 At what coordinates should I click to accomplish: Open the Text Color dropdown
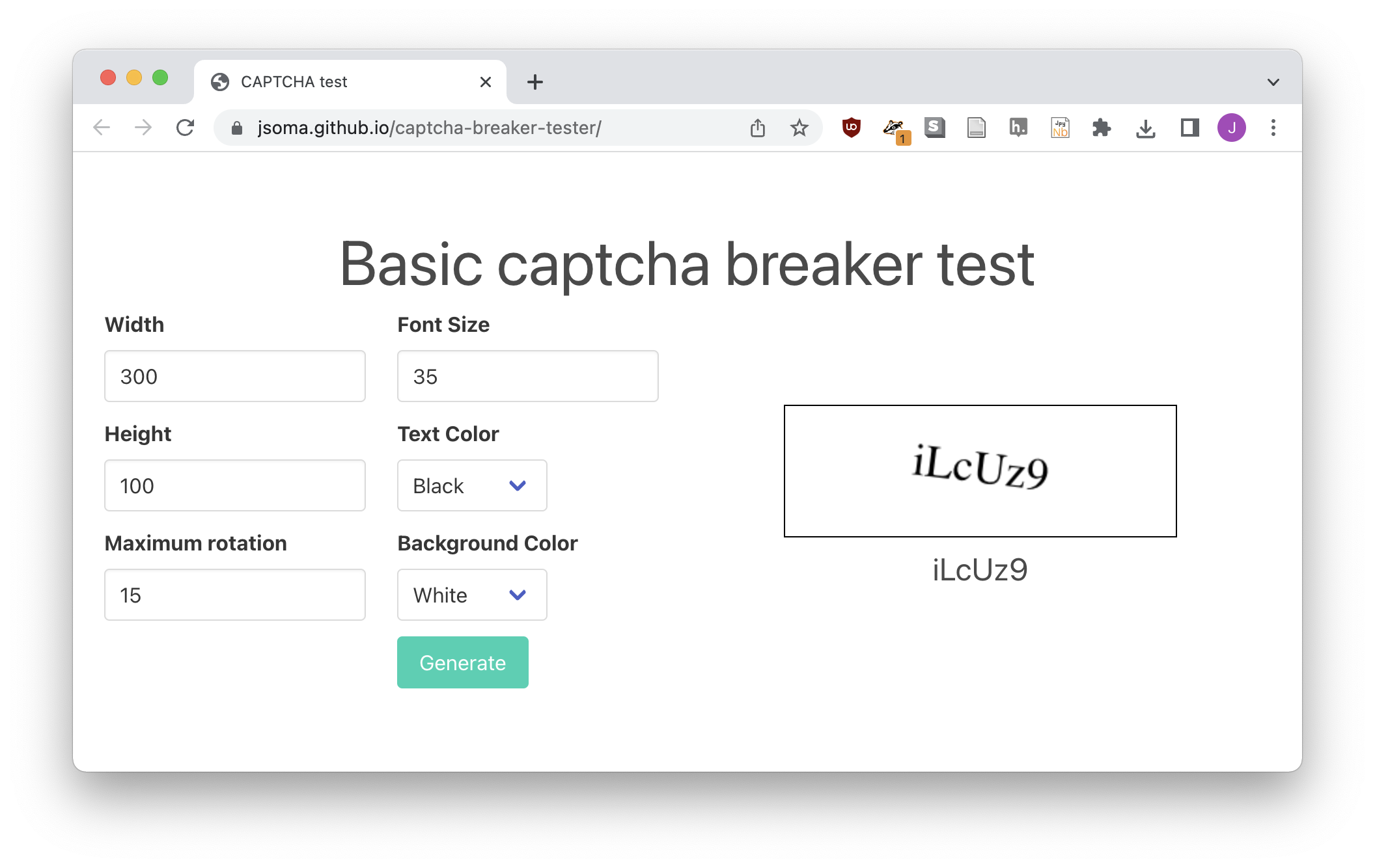pos(471,485)
